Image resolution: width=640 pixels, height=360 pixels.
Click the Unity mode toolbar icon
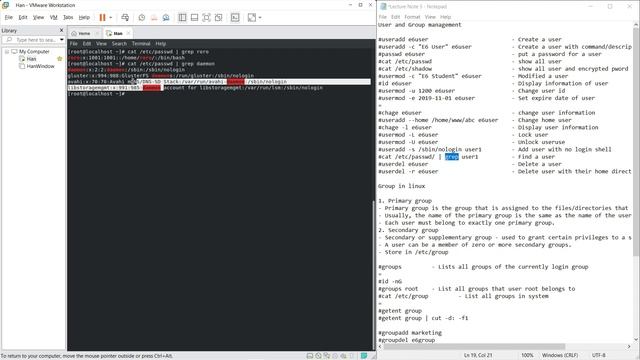click(x=218, y=18)
